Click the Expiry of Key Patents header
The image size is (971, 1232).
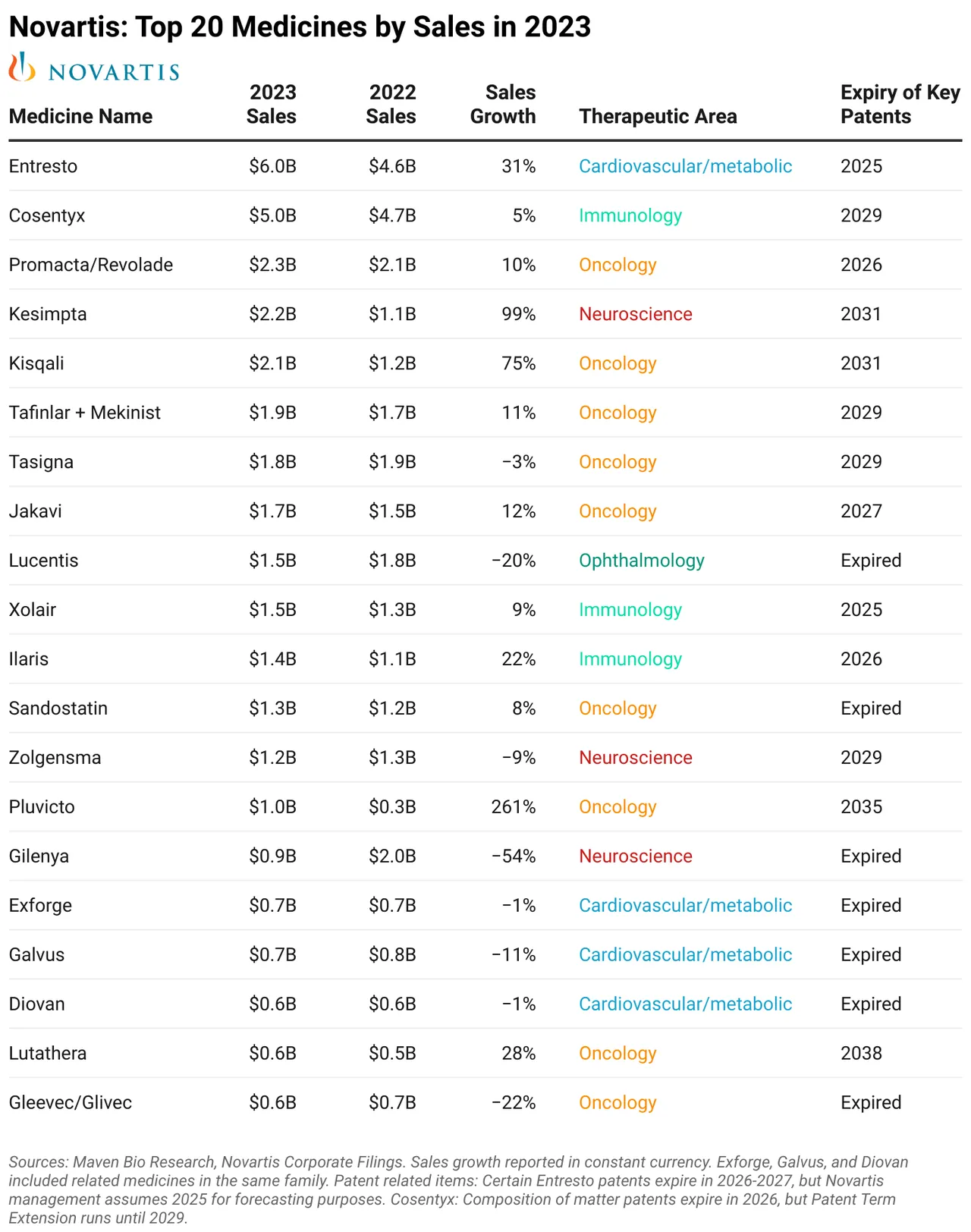900,104
